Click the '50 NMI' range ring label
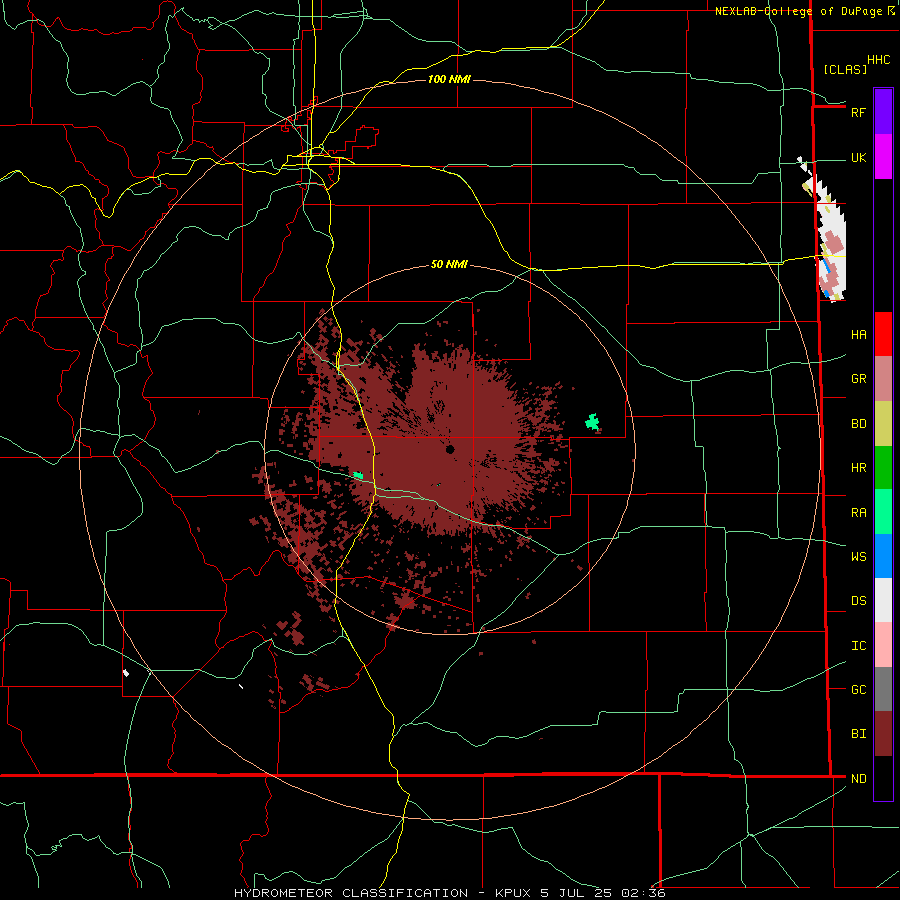Viewport: 900px width, 900px height. (x=449, y=265)
